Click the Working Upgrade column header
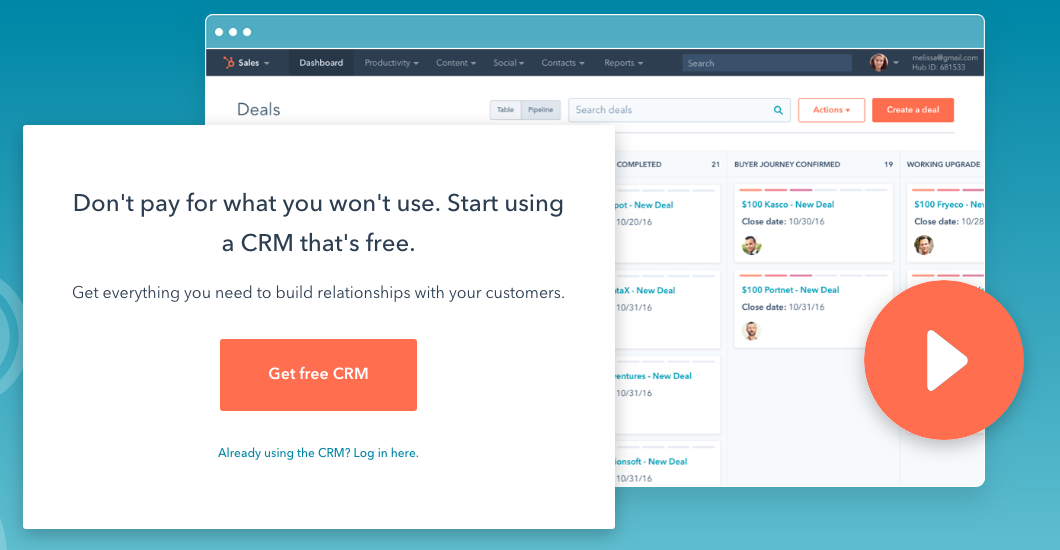The image size is (1060, 550). tap(943, 164)
